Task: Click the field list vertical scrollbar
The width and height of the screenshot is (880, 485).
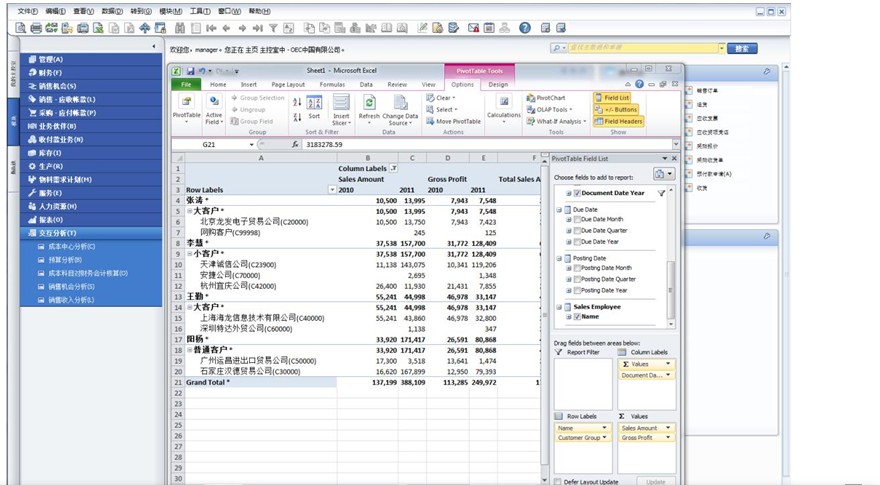Action: (x=670, y=291)
